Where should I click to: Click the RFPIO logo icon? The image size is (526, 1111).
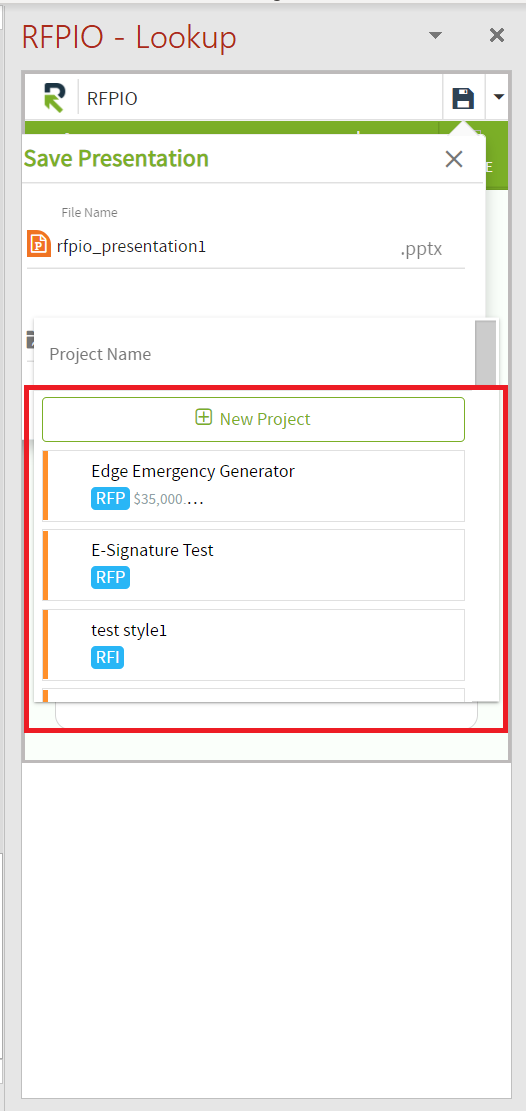[53, 97]
